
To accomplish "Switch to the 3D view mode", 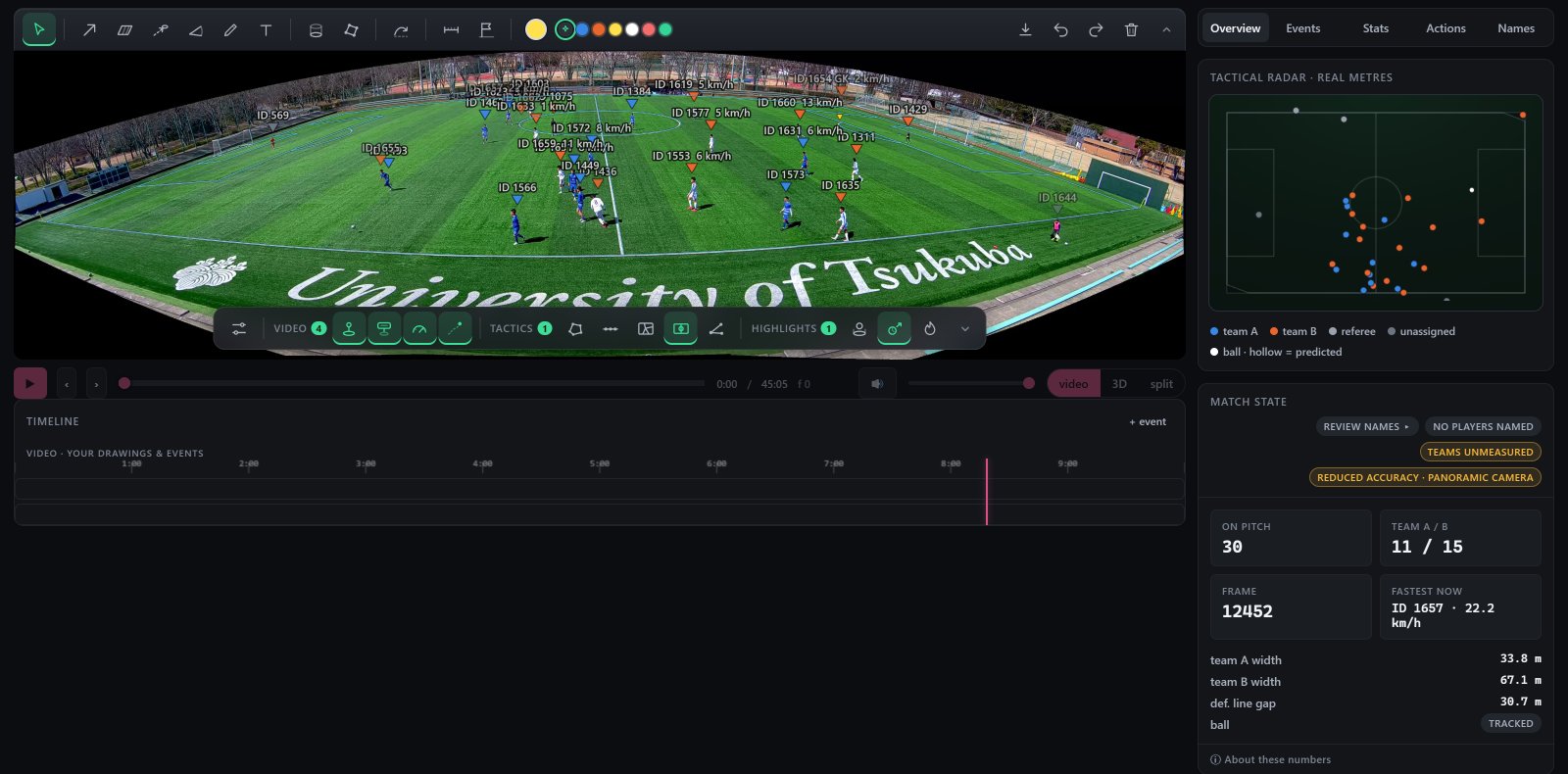I will point(1119,384).
